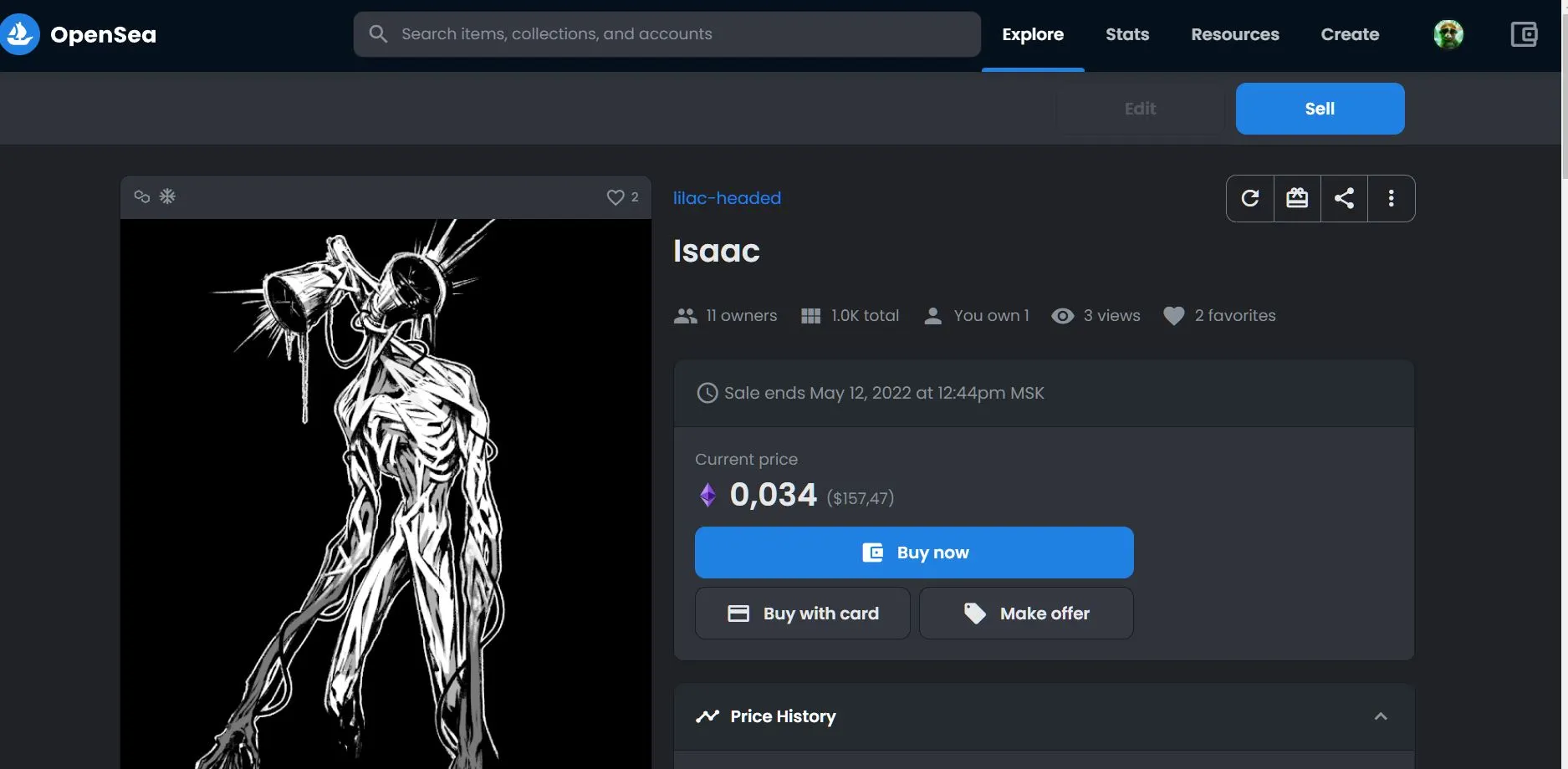
Task: Click the 3 views text
Action: [x=1112, y=316]
